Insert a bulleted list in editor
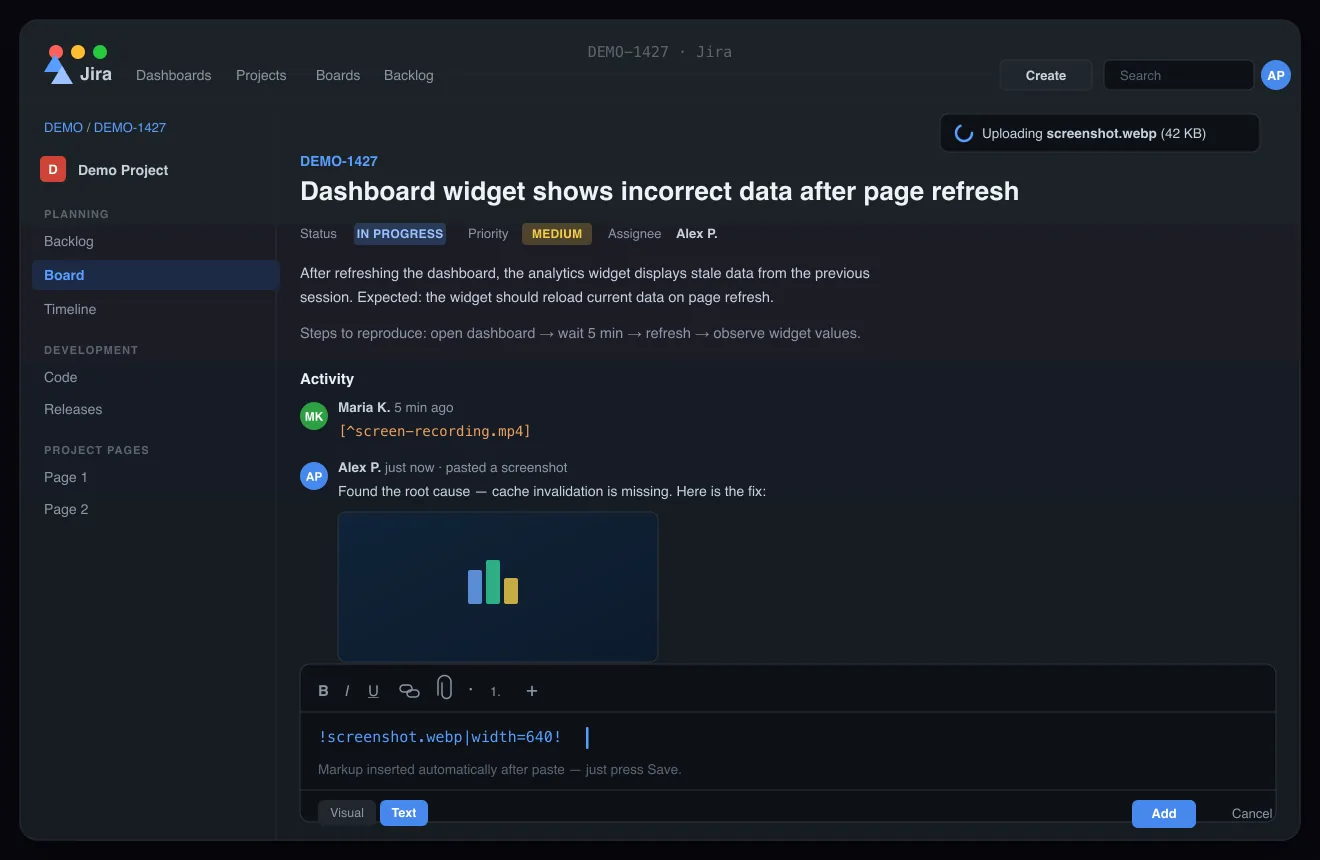This screenshot has width=1320, height=860. pyautogui.click(x=471, y=690)
